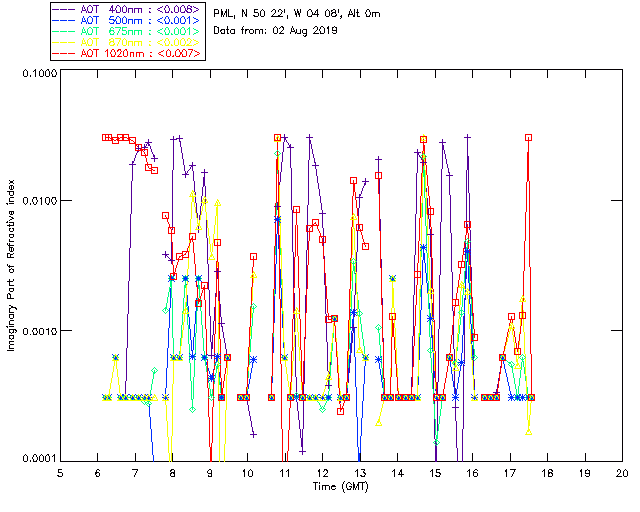Click the x-axis tick label 5
This screenshot has width=640, height=512.
60,473
